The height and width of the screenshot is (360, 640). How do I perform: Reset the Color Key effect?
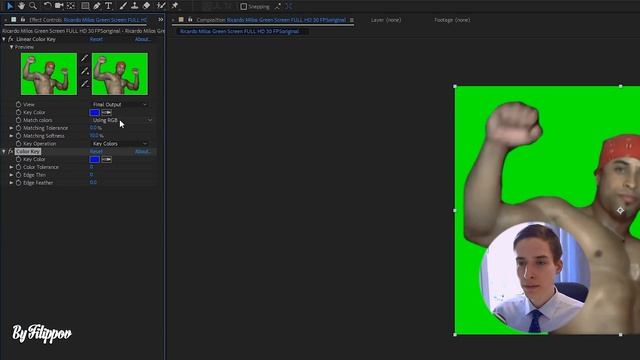(96, 151)
